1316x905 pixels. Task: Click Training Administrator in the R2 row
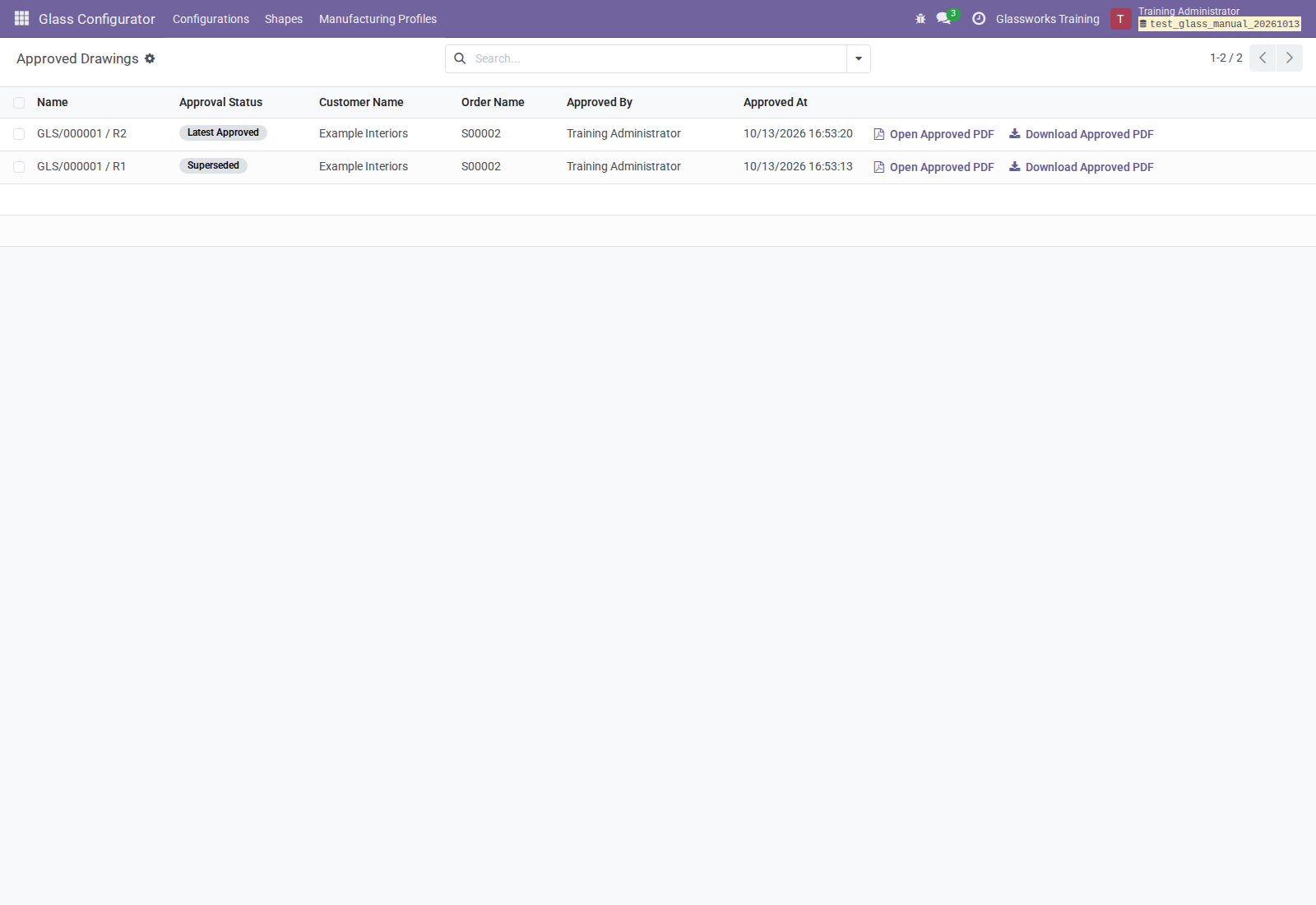tap(623, 133)
